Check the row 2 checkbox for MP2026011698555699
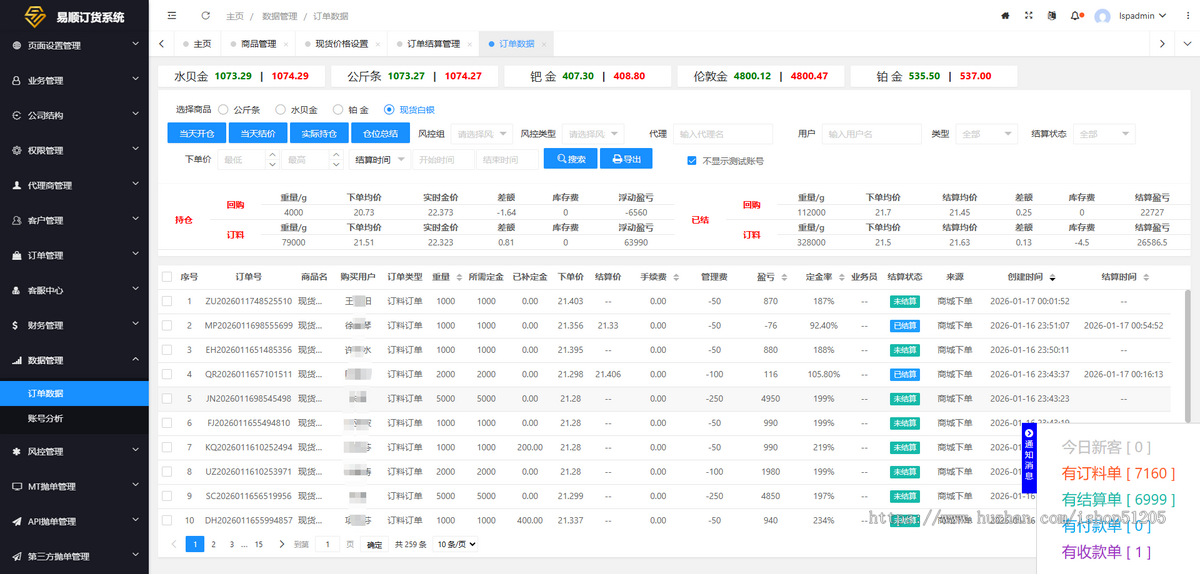The height and width of the screenshot is (574, 1200). tap(166, 325)
